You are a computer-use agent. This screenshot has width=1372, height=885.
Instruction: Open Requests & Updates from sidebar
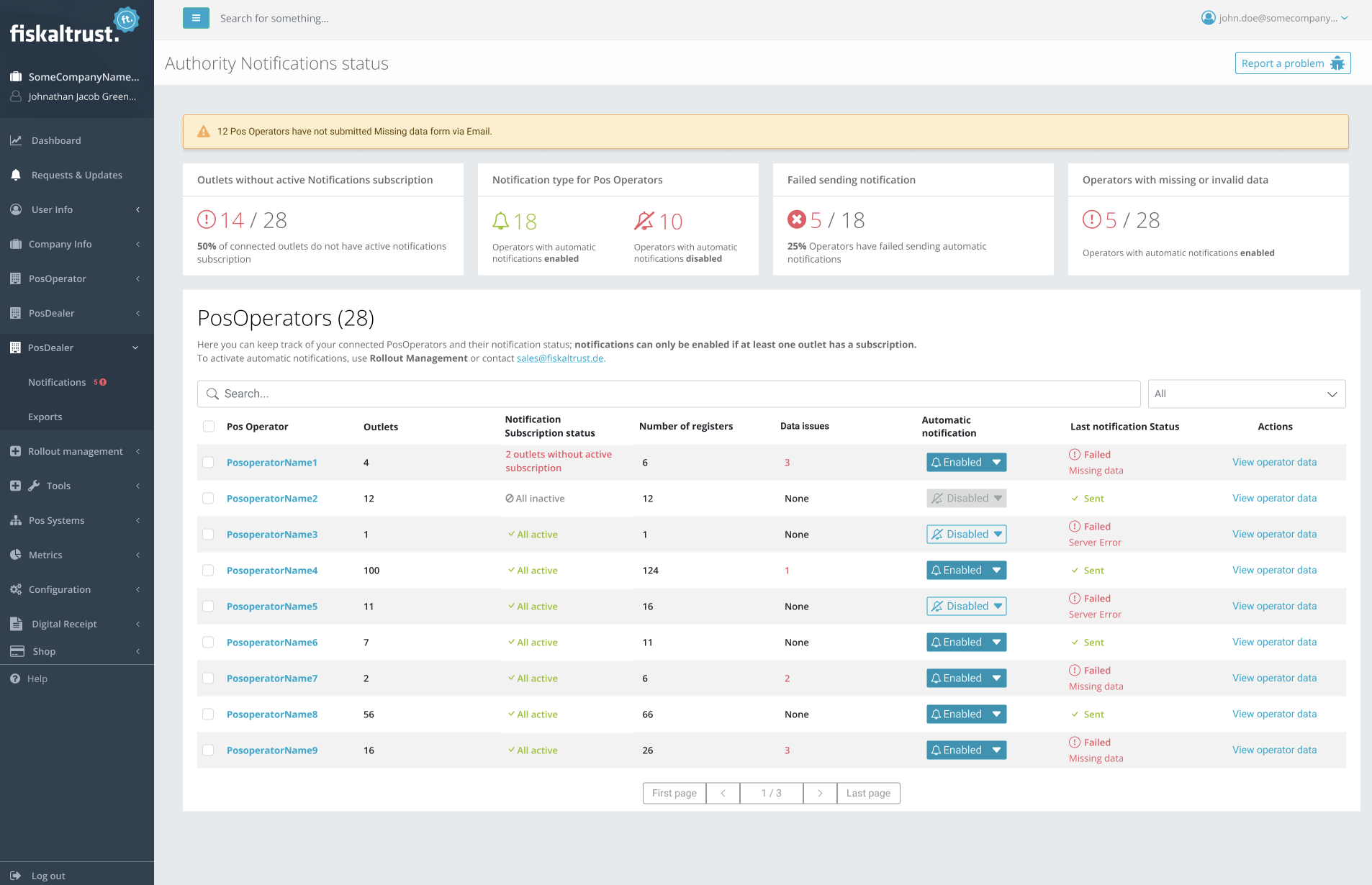pyautogui.click(x=77, y=175)
